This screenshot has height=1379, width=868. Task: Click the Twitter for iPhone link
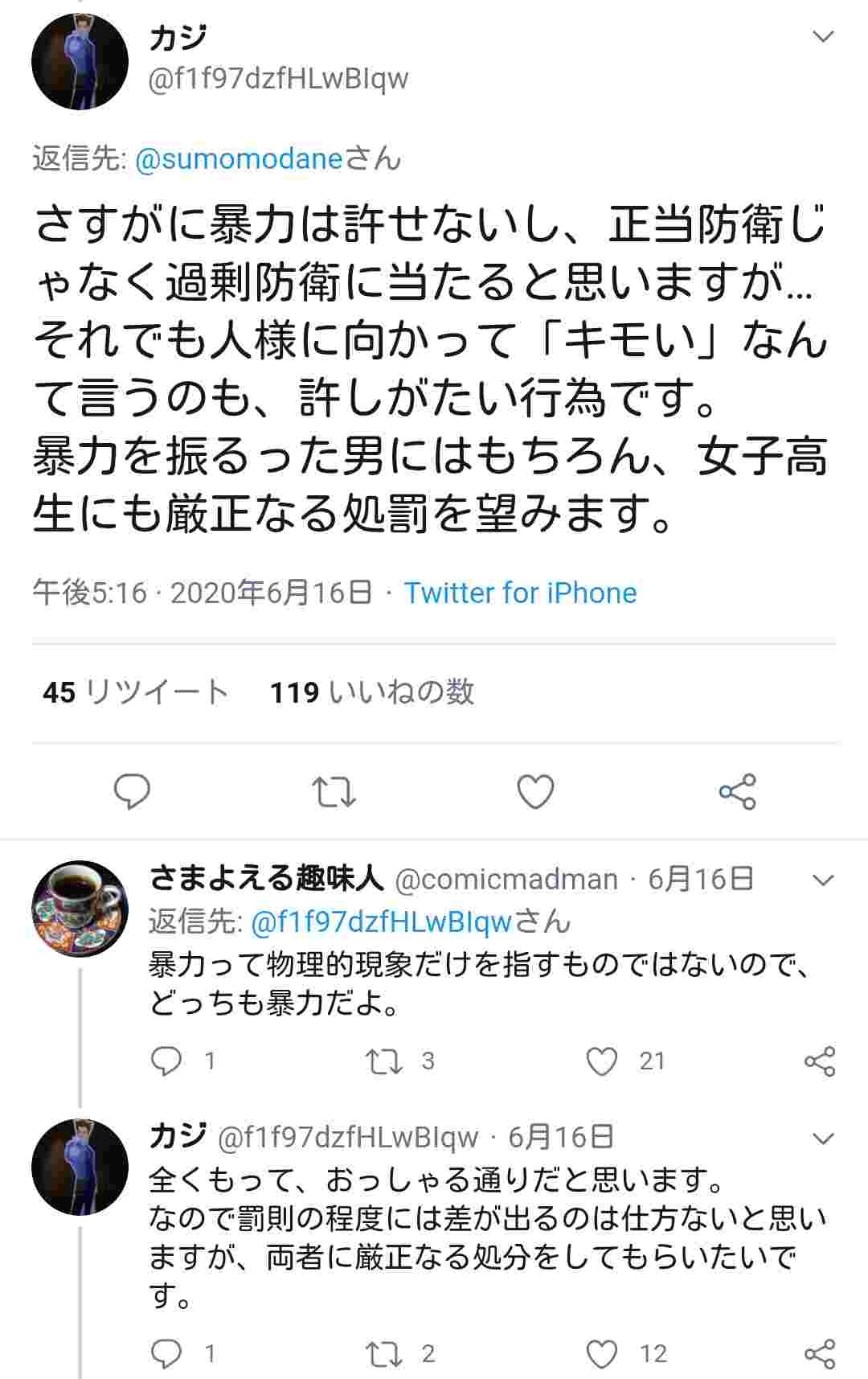520,593
